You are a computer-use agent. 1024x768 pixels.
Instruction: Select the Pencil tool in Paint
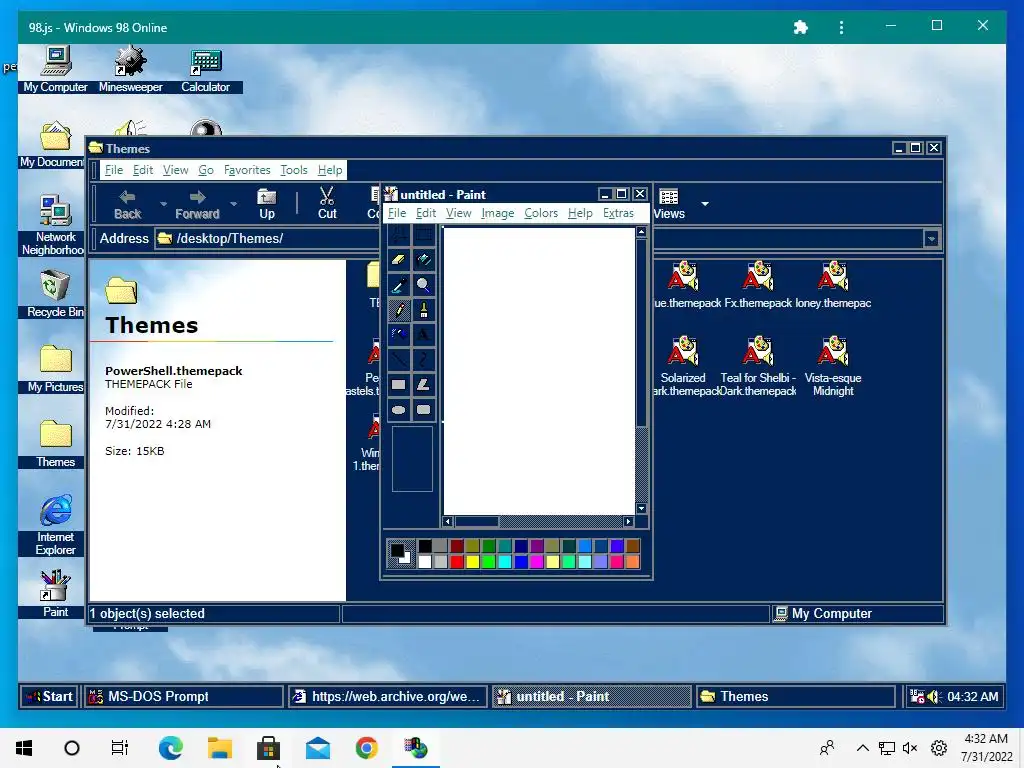pyautogui.click(x=398, y=310)
